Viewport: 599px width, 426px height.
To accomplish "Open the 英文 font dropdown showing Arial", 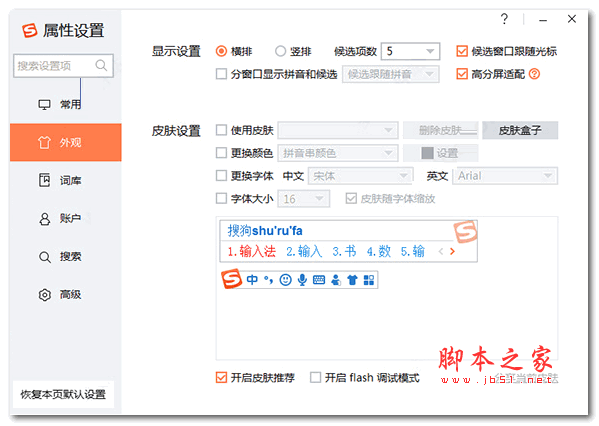I will (505, 176).
